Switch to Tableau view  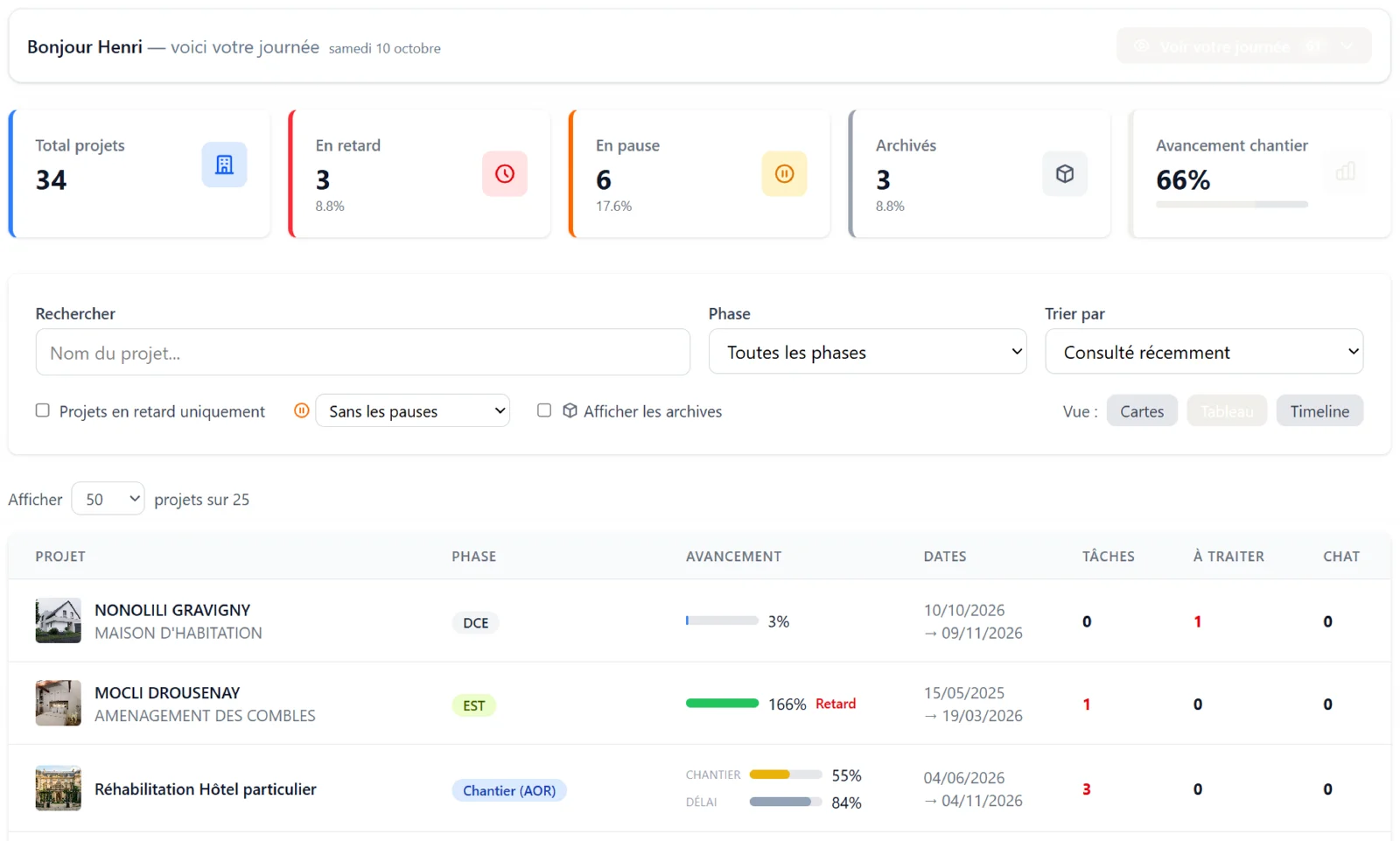click(1227, 411)
